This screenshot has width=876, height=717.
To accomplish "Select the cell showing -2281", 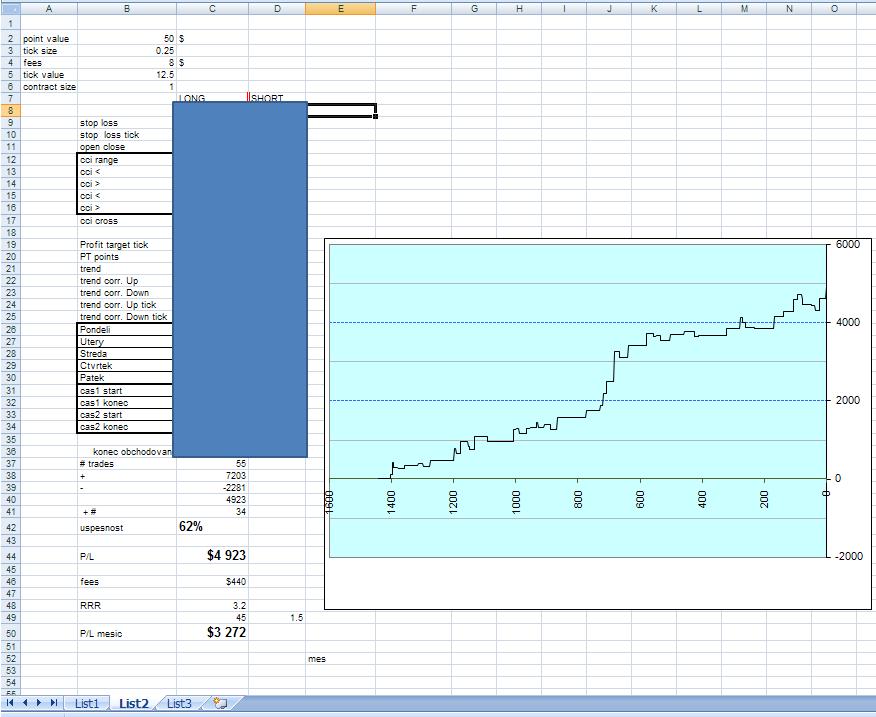I will 212,488.
